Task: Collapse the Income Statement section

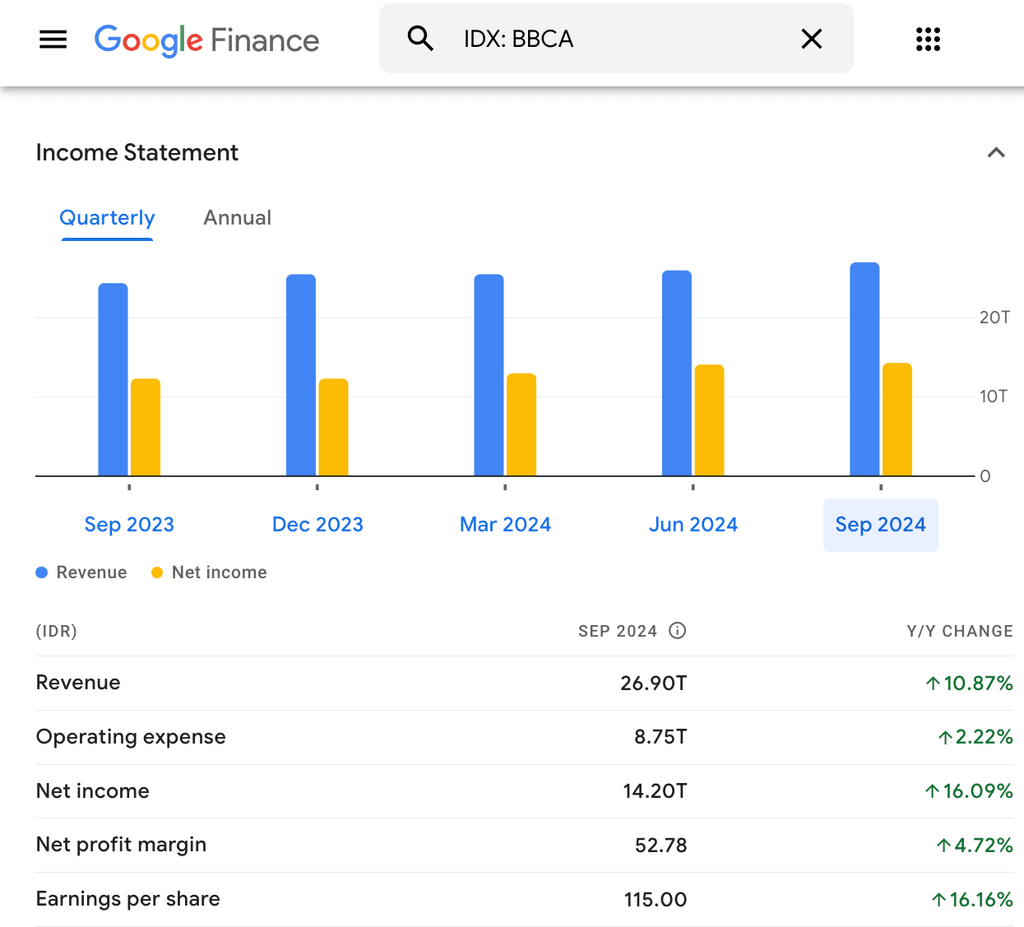Action: (995, 152)
